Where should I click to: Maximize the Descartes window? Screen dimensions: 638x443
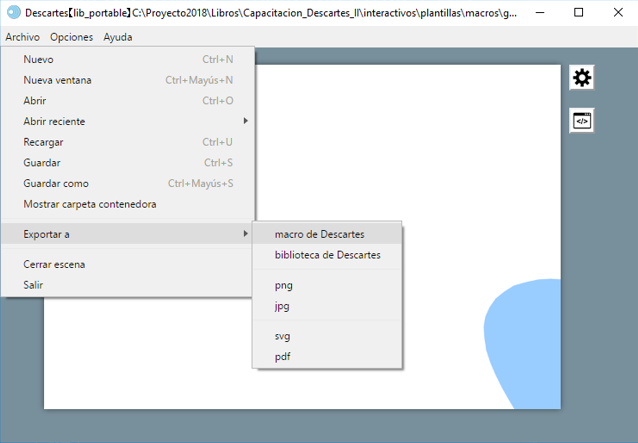click(x=578, y=13)
